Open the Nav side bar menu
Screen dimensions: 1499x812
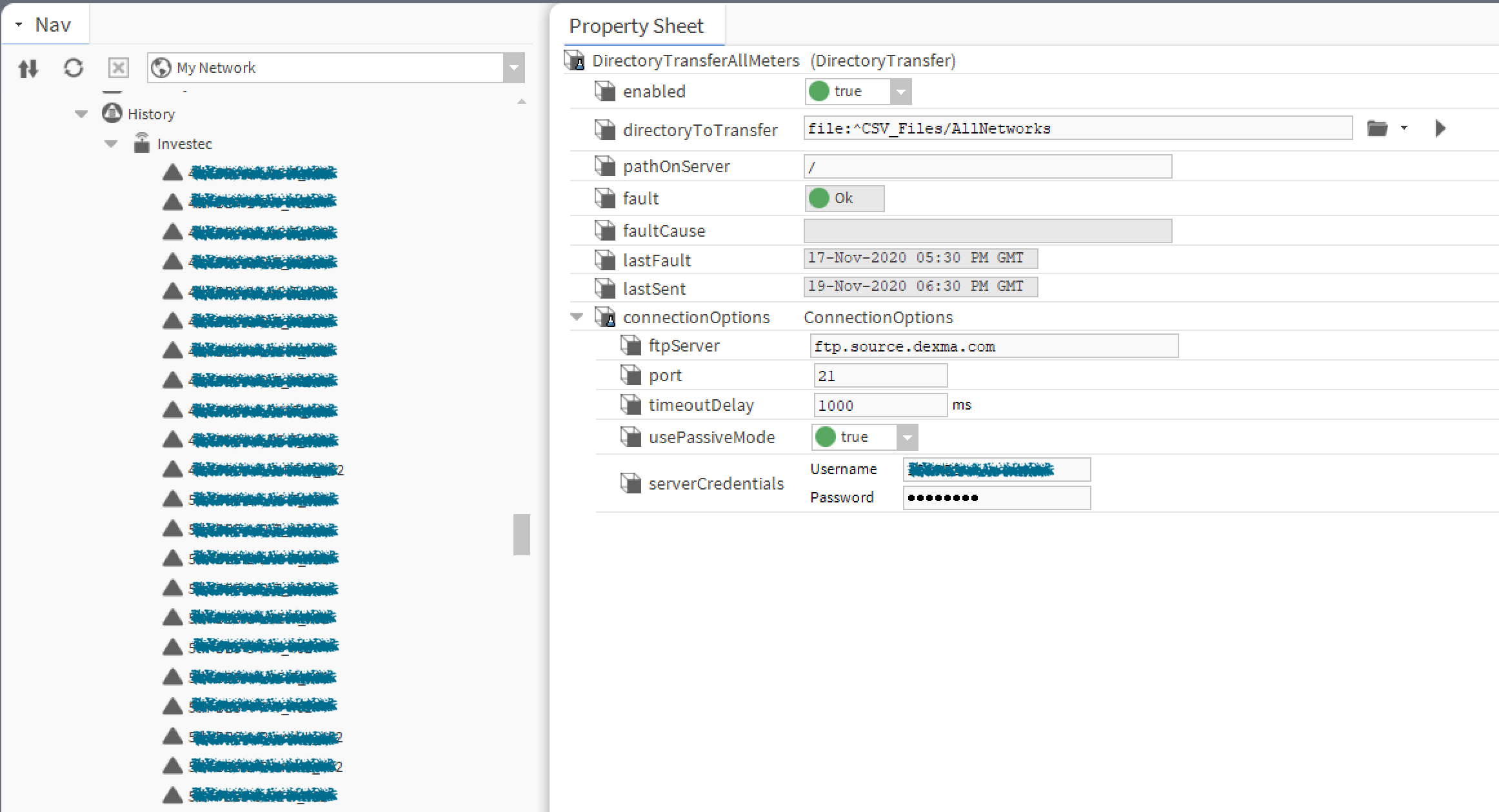click(19, 25)
